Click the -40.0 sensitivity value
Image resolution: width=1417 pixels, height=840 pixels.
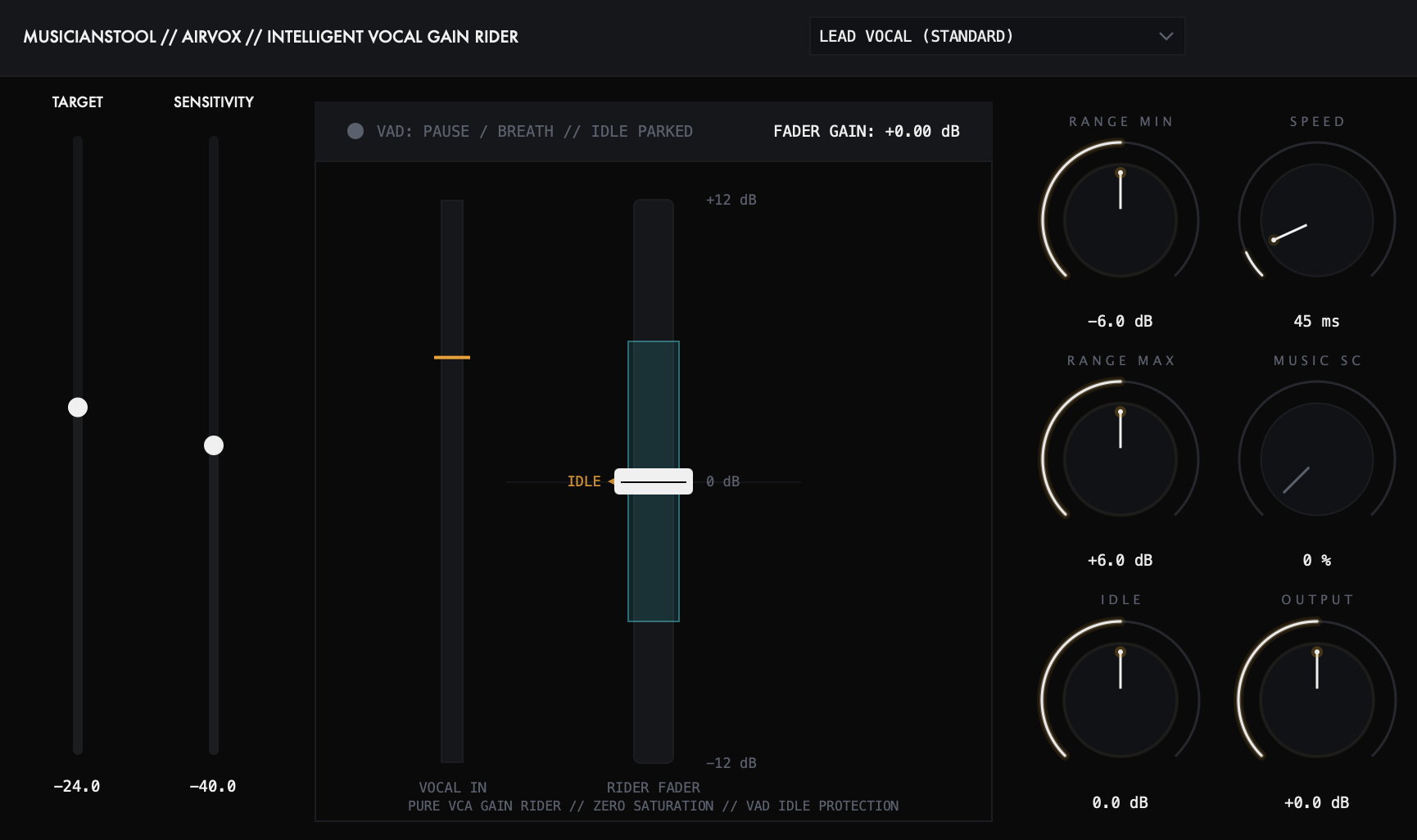[x=213, y=786]
